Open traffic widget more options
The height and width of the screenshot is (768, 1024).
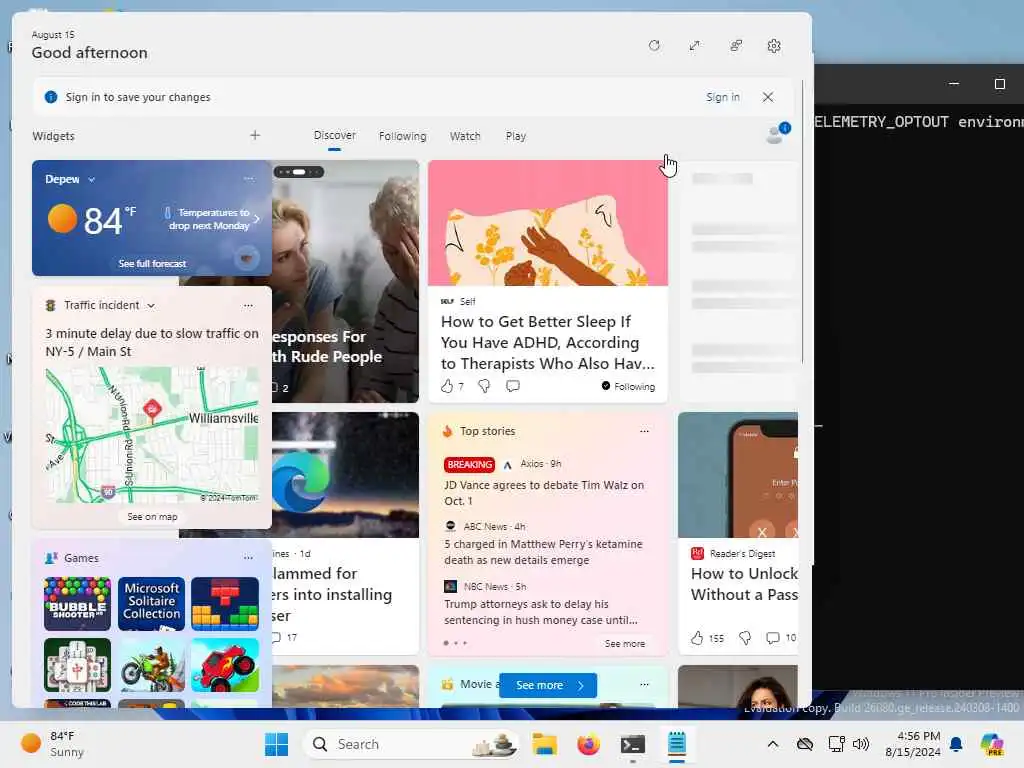[248, 306]
